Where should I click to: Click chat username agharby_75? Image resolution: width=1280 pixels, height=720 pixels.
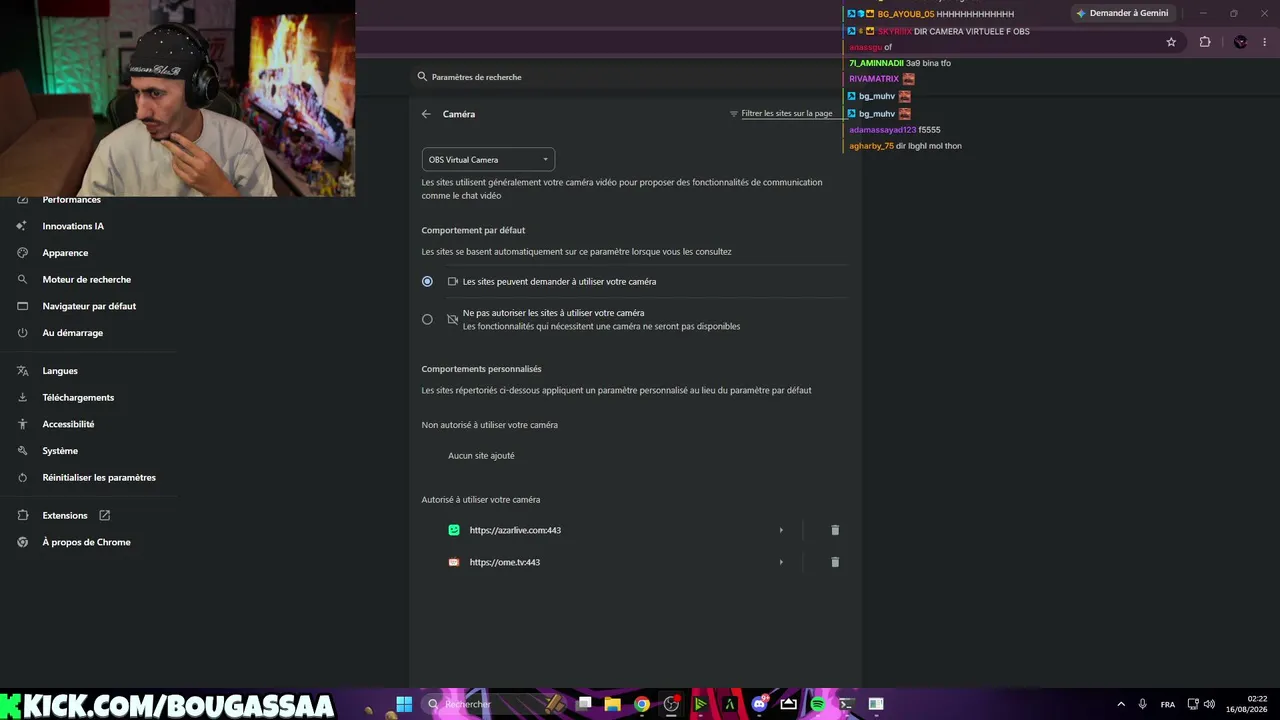click(x=871, y=146)
